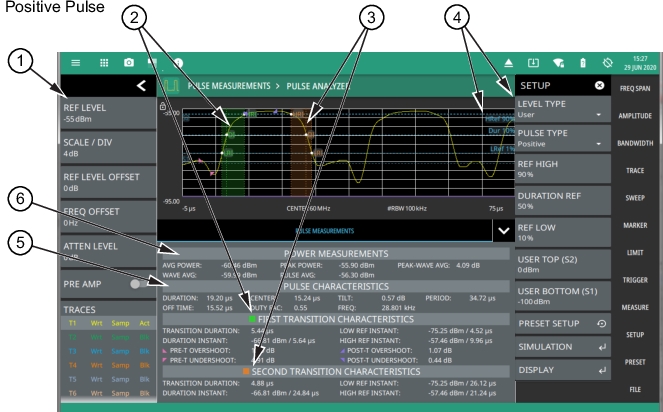Image resolution: width=663 pixels, height=412 pixels.
Task: Expand the pulse measurements chevron below the graph
Action: [x=501, y=230]
